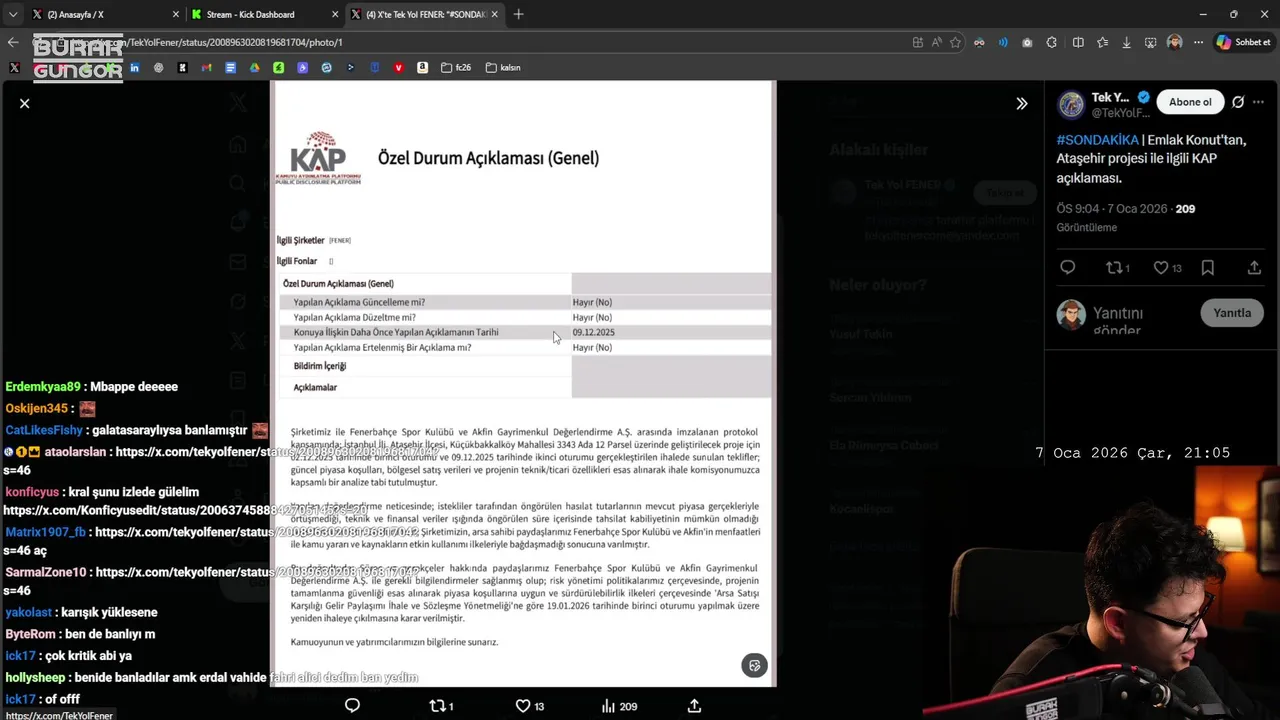The height and width of the screenshot is (720, 1280).
Task: Open the view count analytics icon below photo
Action: pos(608,706)
